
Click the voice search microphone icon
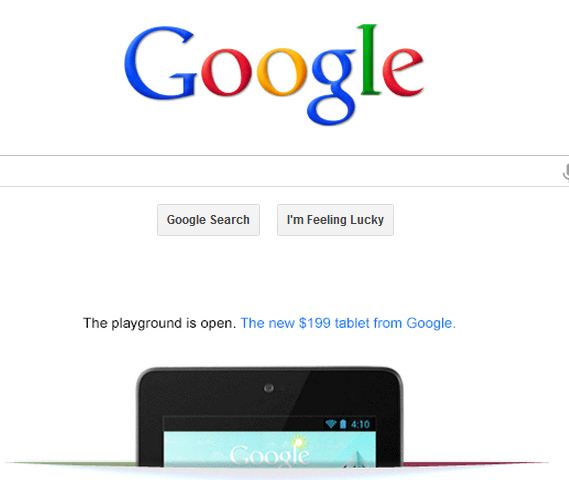click(x=566, y=172)
